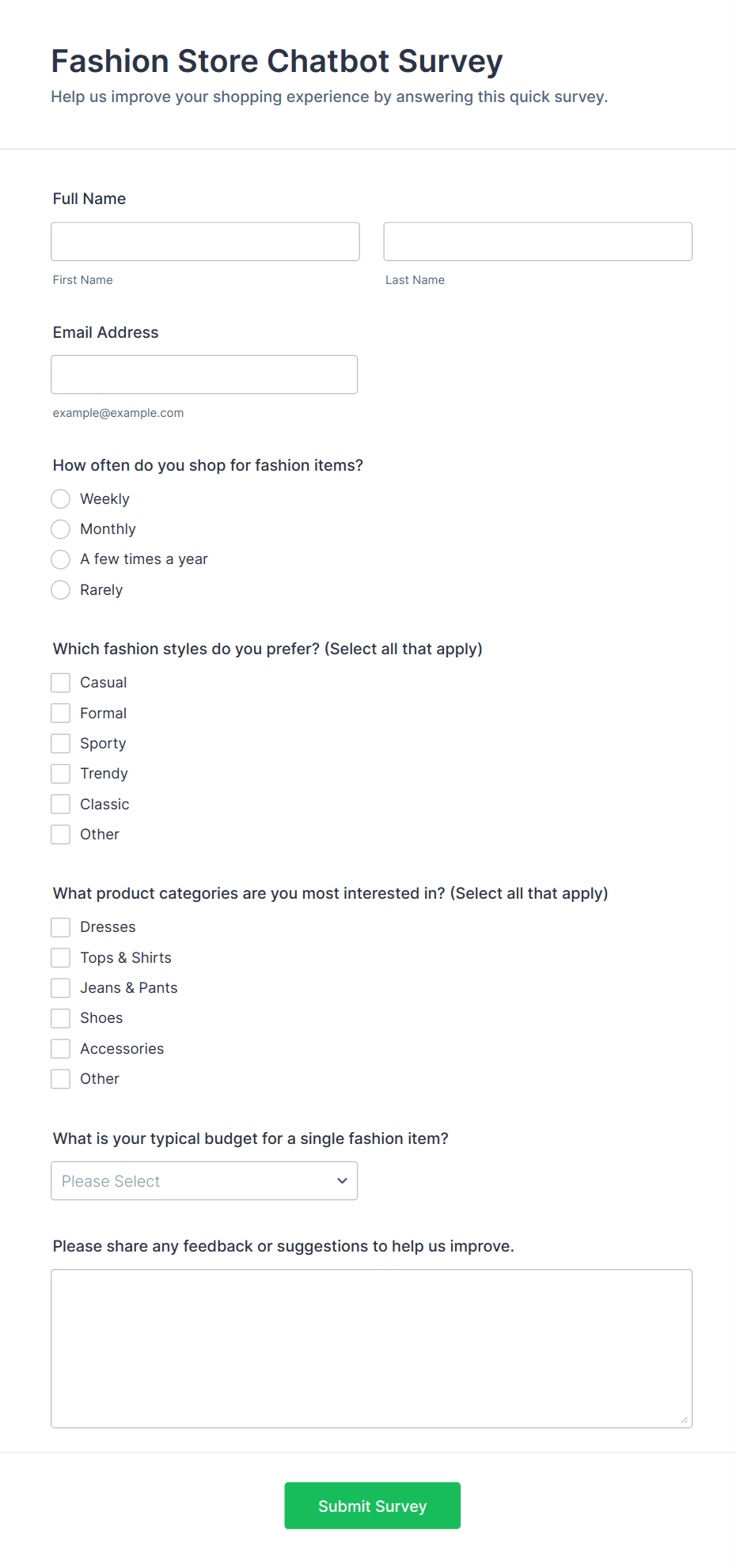Screen dimensions: 736x1568
Task: Enable the Accessories checkbox
Action: 61,1049
